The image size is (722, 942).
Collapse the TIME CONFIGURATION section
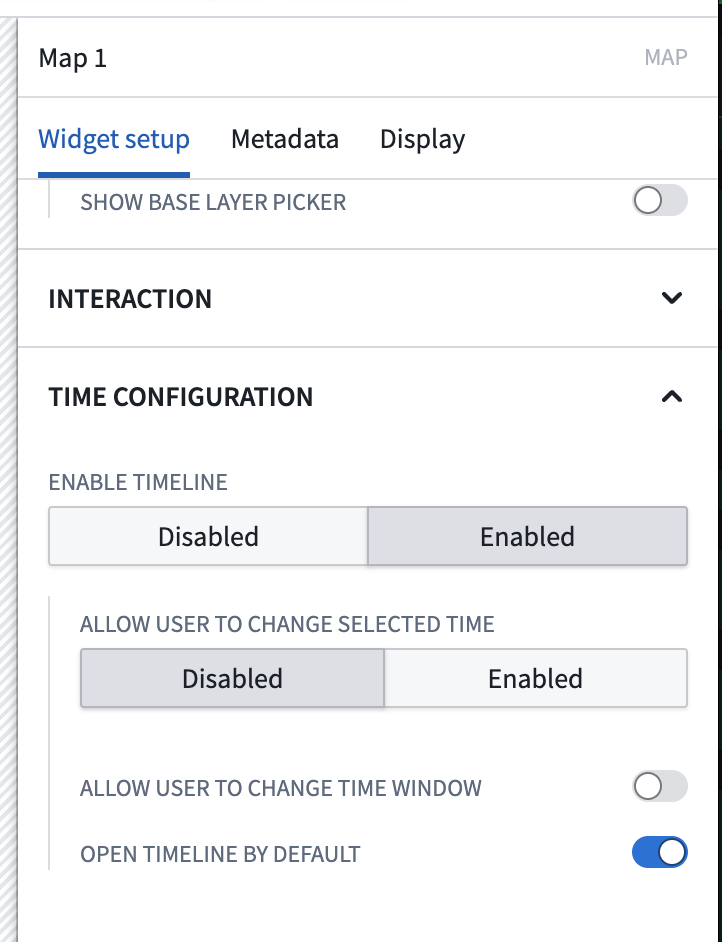pyautogui.click(x=672, y=396)
